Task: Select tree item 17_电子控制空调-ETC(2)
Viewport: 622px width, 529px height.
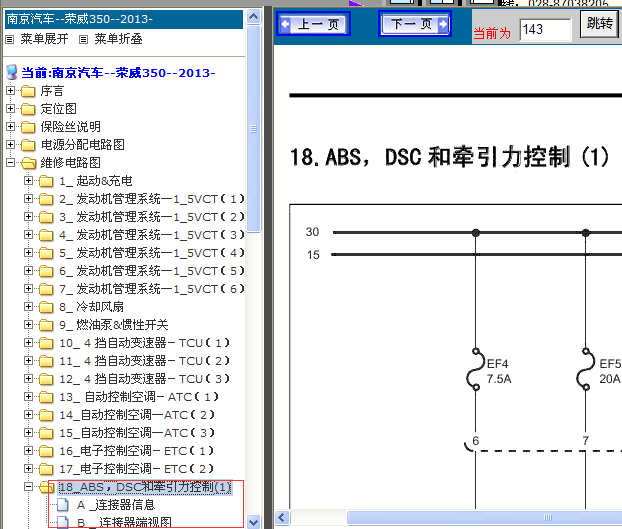Action: 136,469
